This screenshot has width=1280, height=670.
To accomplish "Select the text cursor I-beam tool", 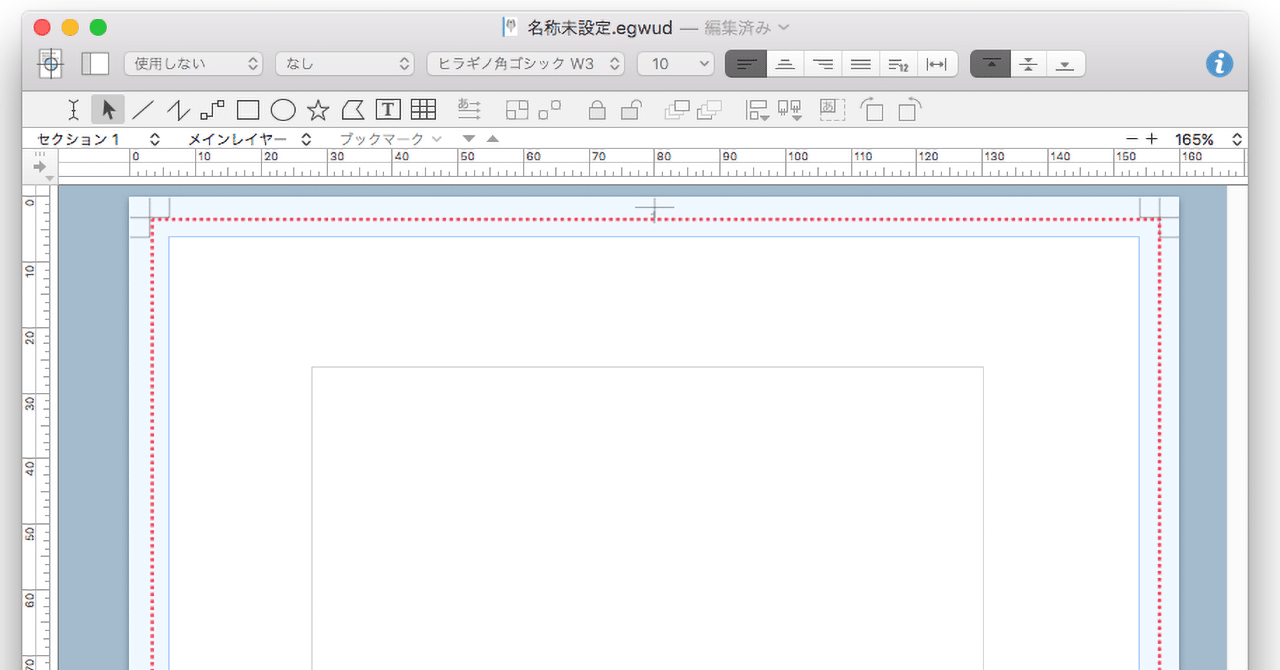I will tap(73, 110).
